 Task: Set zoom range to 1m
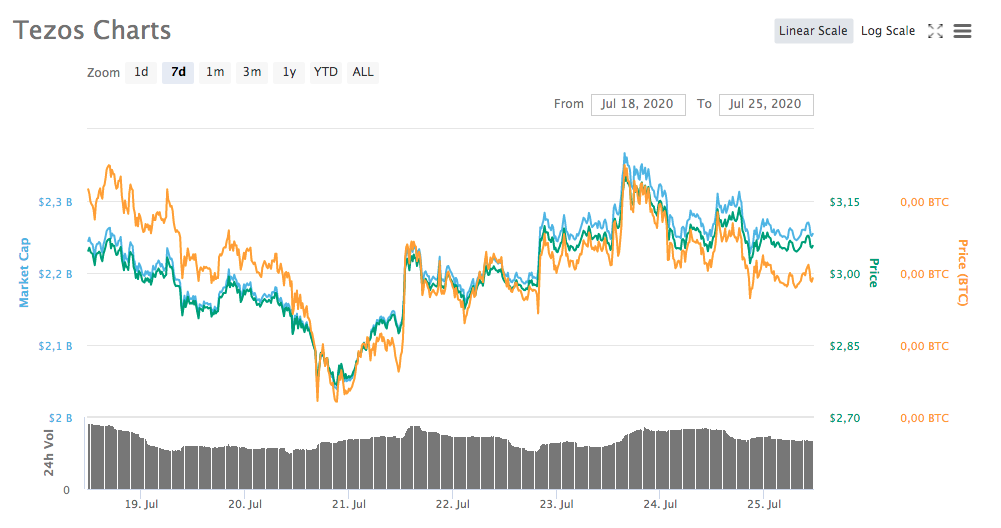[215, 72]
